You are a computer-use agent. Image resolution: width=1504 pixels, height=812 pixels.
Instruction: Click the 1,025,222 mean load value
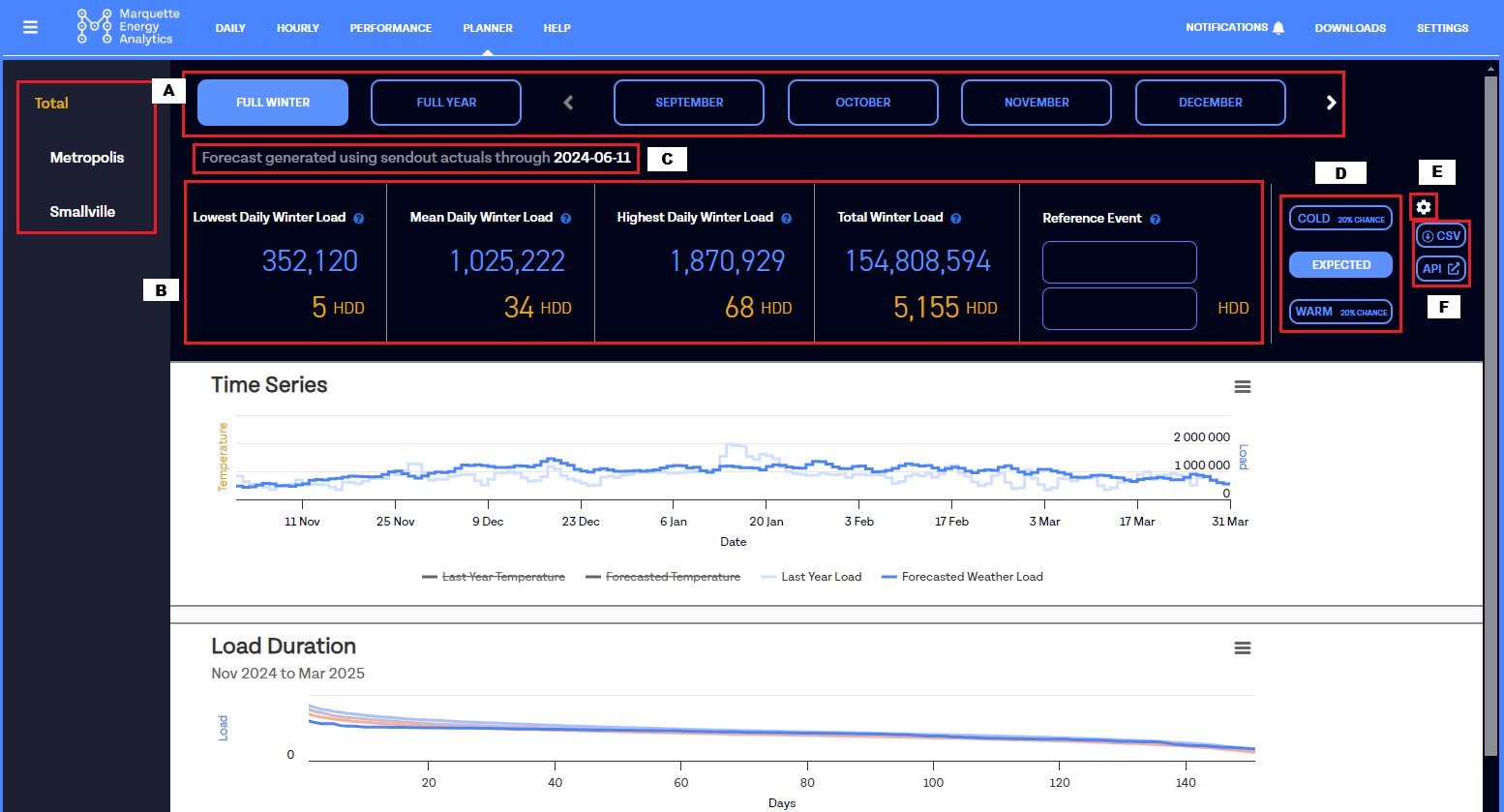(x=507, y=261)
